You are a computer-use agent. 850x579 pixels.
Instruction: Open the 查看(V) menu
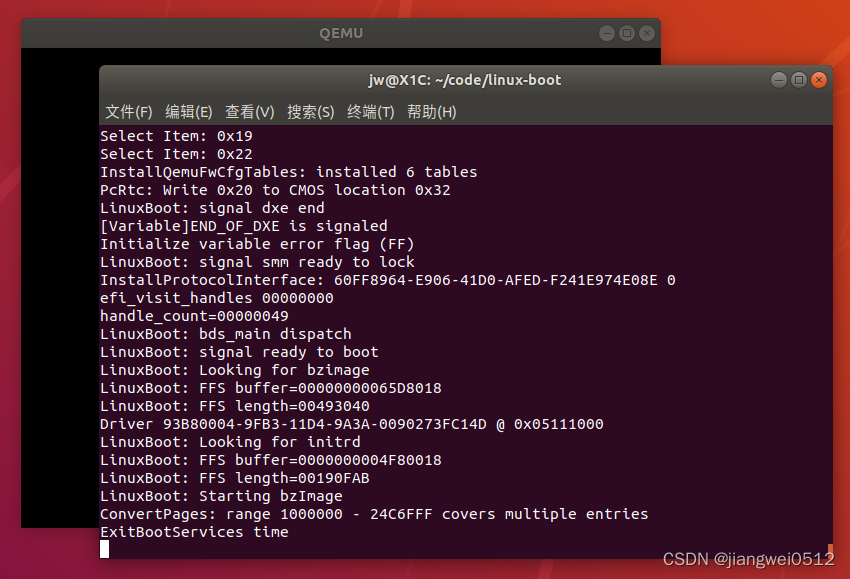tap(249, 112)
